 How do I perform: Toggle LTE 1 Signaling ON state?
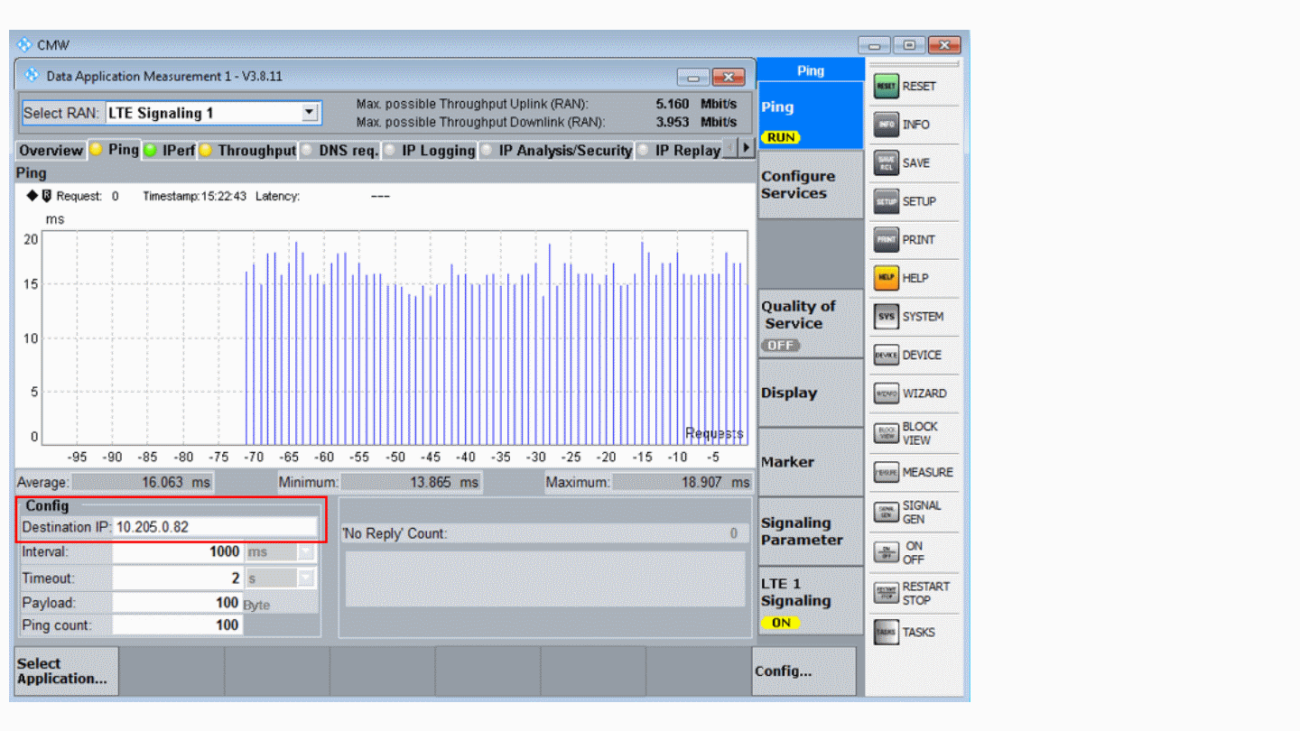tap(783, 622)
